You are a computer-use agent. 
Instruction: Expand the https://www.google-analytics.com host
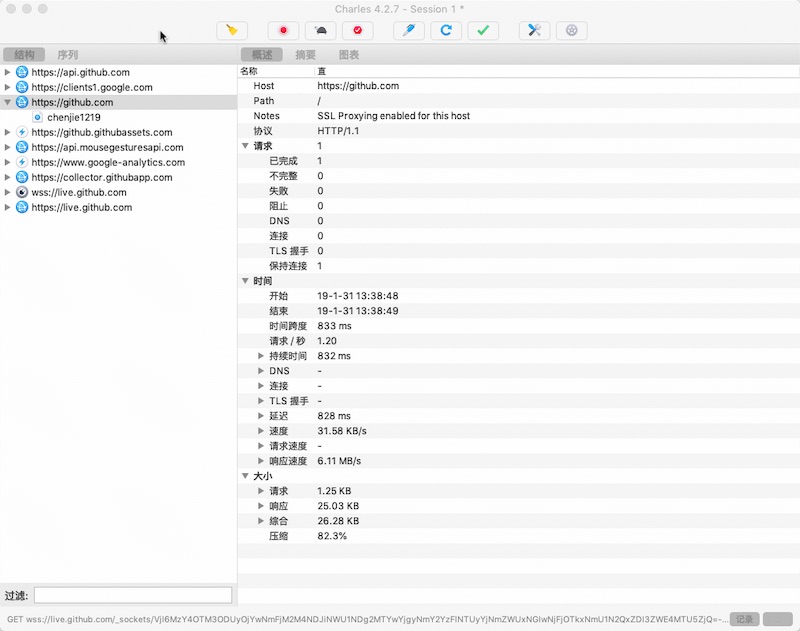coord(7,162)
